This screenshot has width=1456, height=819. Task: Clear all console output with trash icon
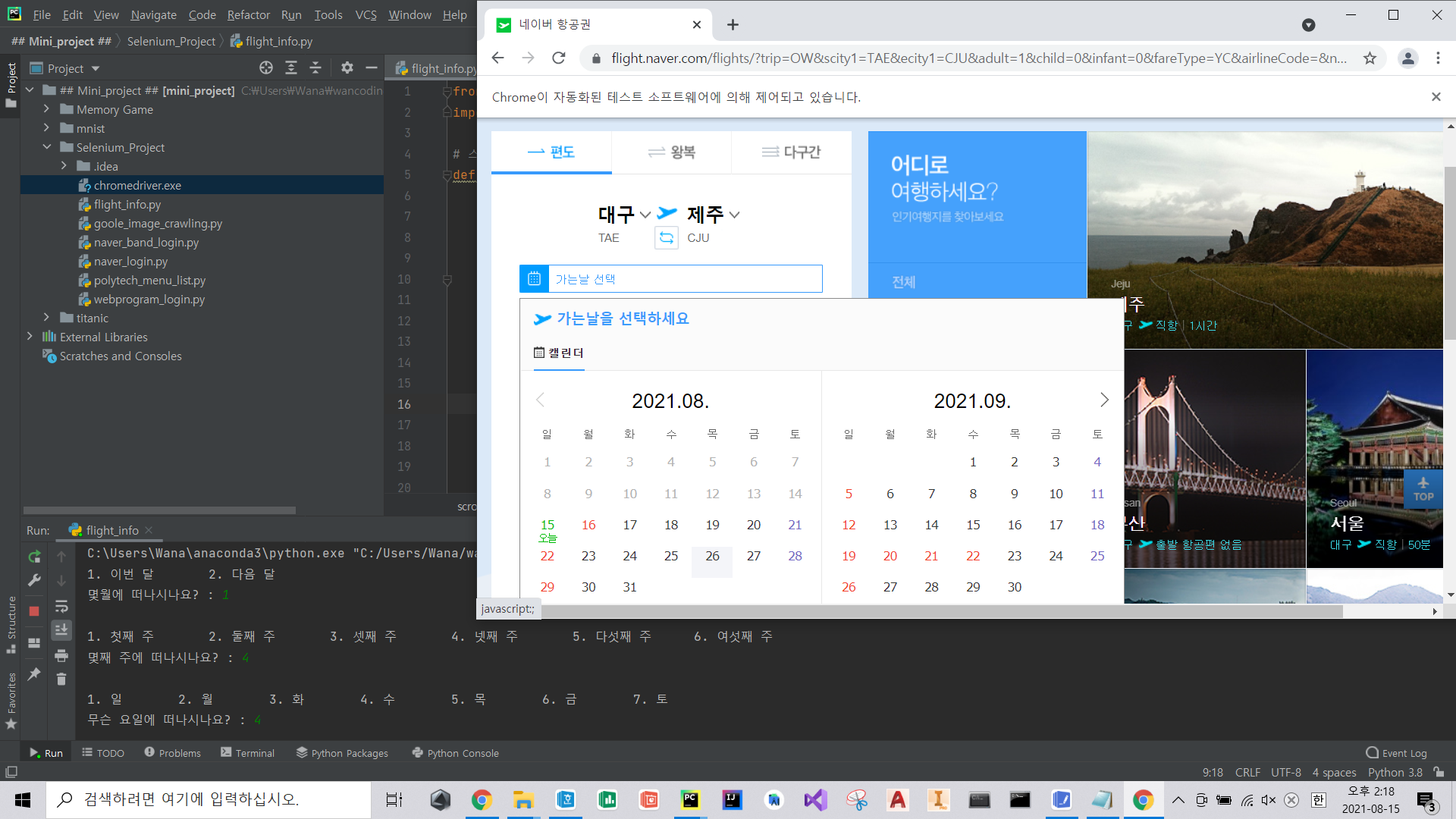[61, 679]
